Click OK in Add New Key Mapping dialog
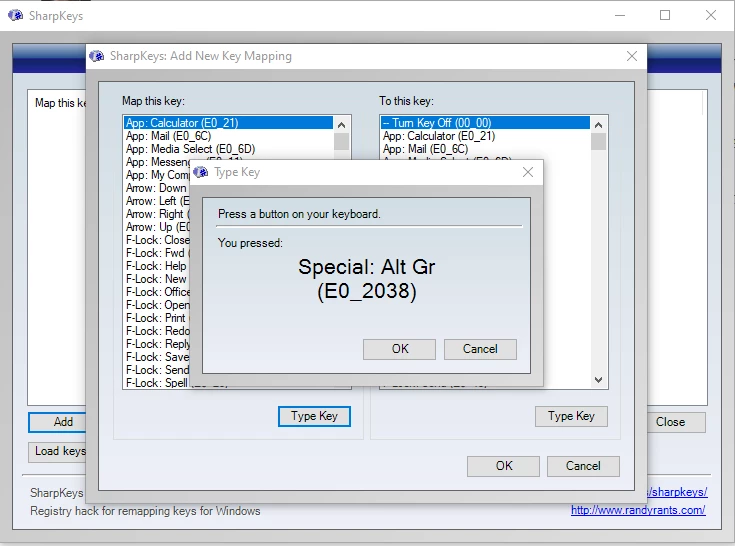This screenshot has height=546, width=735. tap(503, 466)
